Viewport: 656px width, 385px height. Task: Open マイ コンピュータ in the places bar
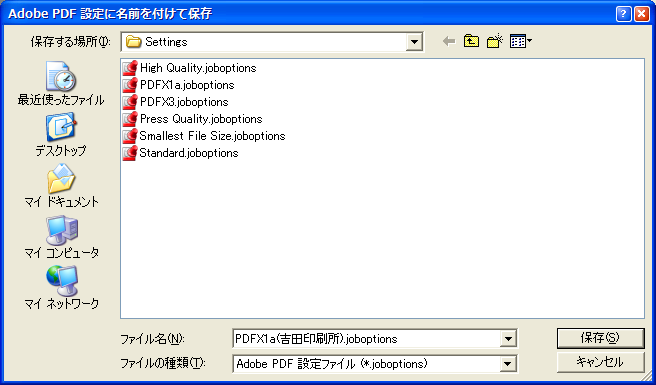click(x=61, y=236)
